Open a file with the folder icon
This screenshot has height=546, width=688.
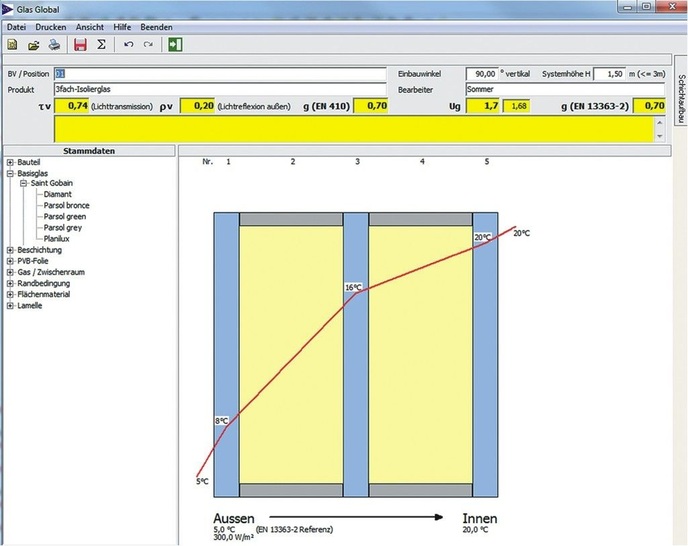click(32, 45)
